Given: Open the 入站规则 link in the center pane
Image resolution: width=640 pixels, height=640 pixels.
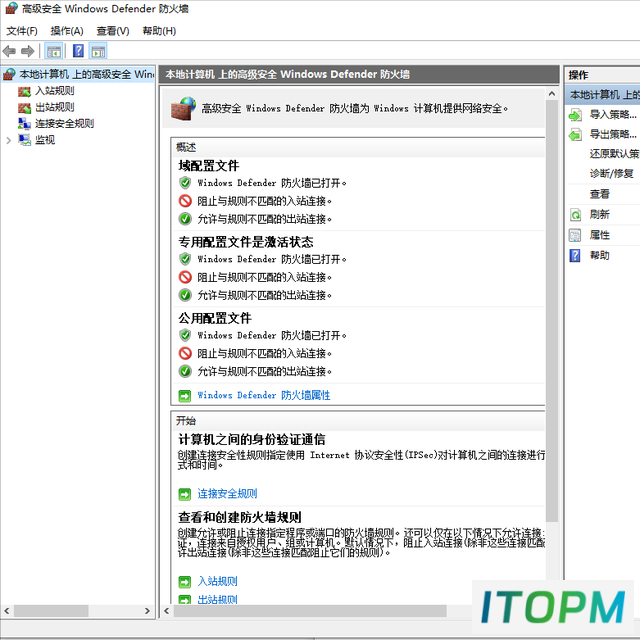Looking at the screenshot, I should point(218,581).
